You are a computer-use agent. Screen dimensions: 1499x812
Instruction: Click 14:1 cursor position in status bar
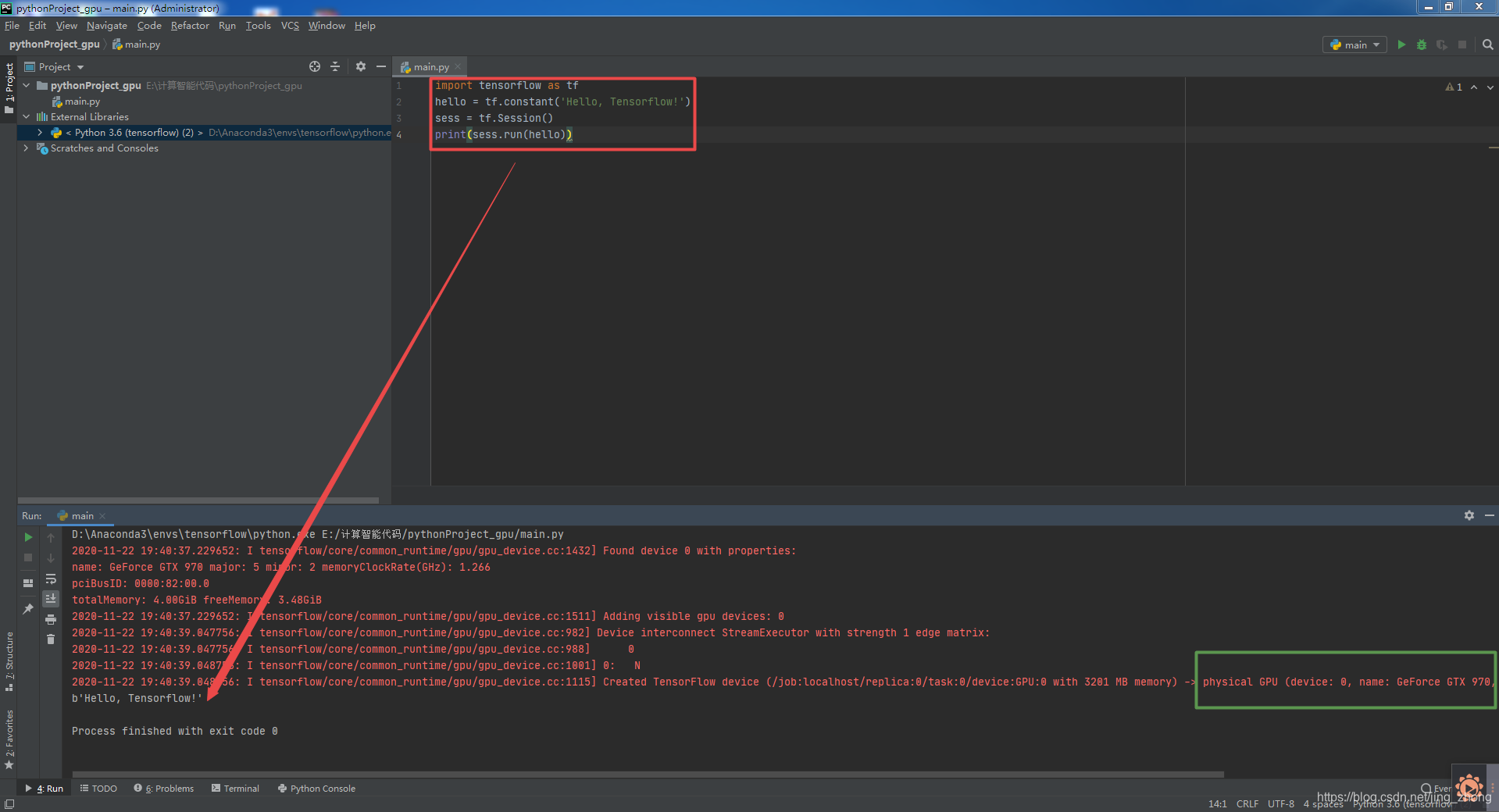point(1218,804)
